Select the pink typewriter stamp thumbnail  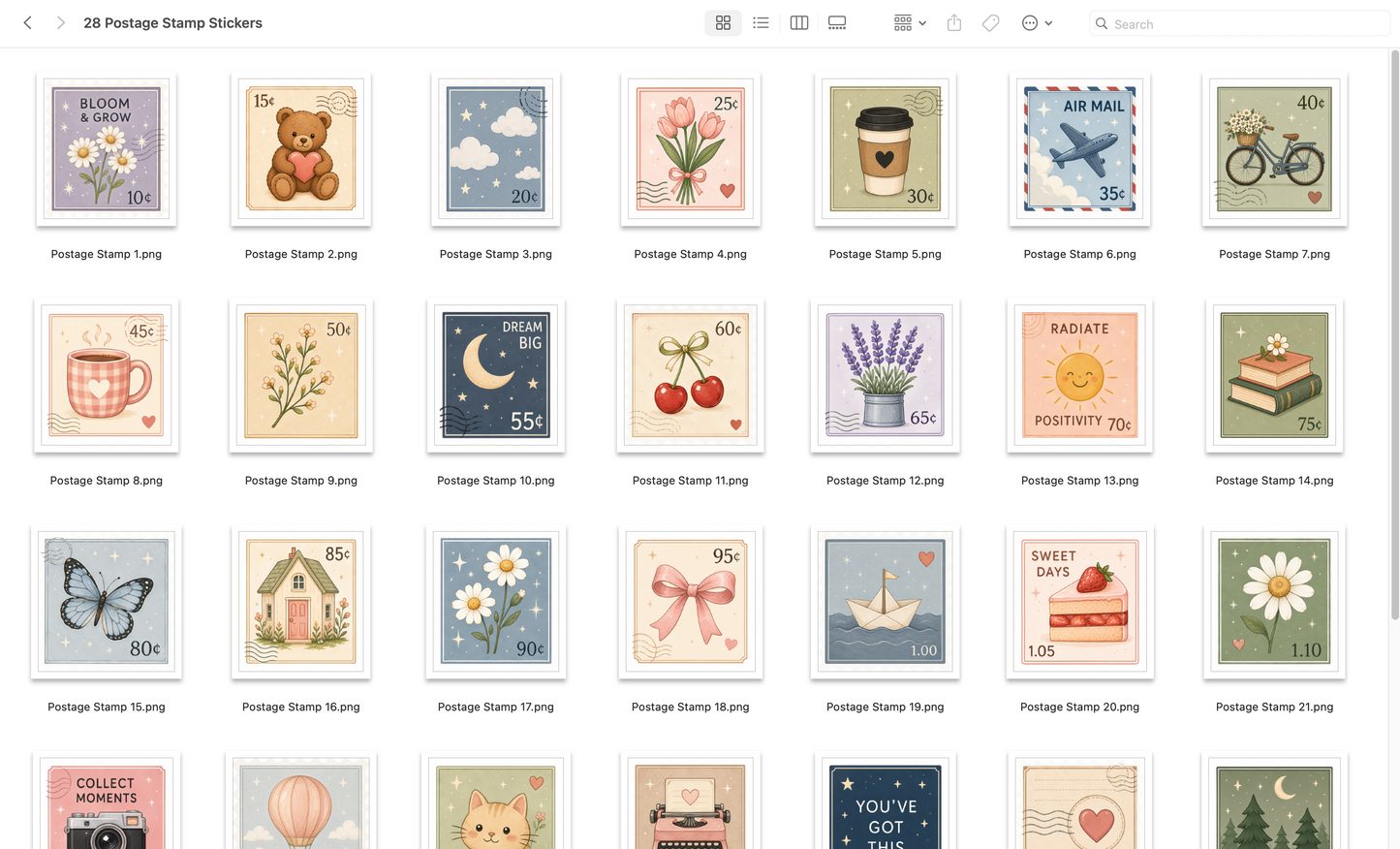[x=691, y=801]
